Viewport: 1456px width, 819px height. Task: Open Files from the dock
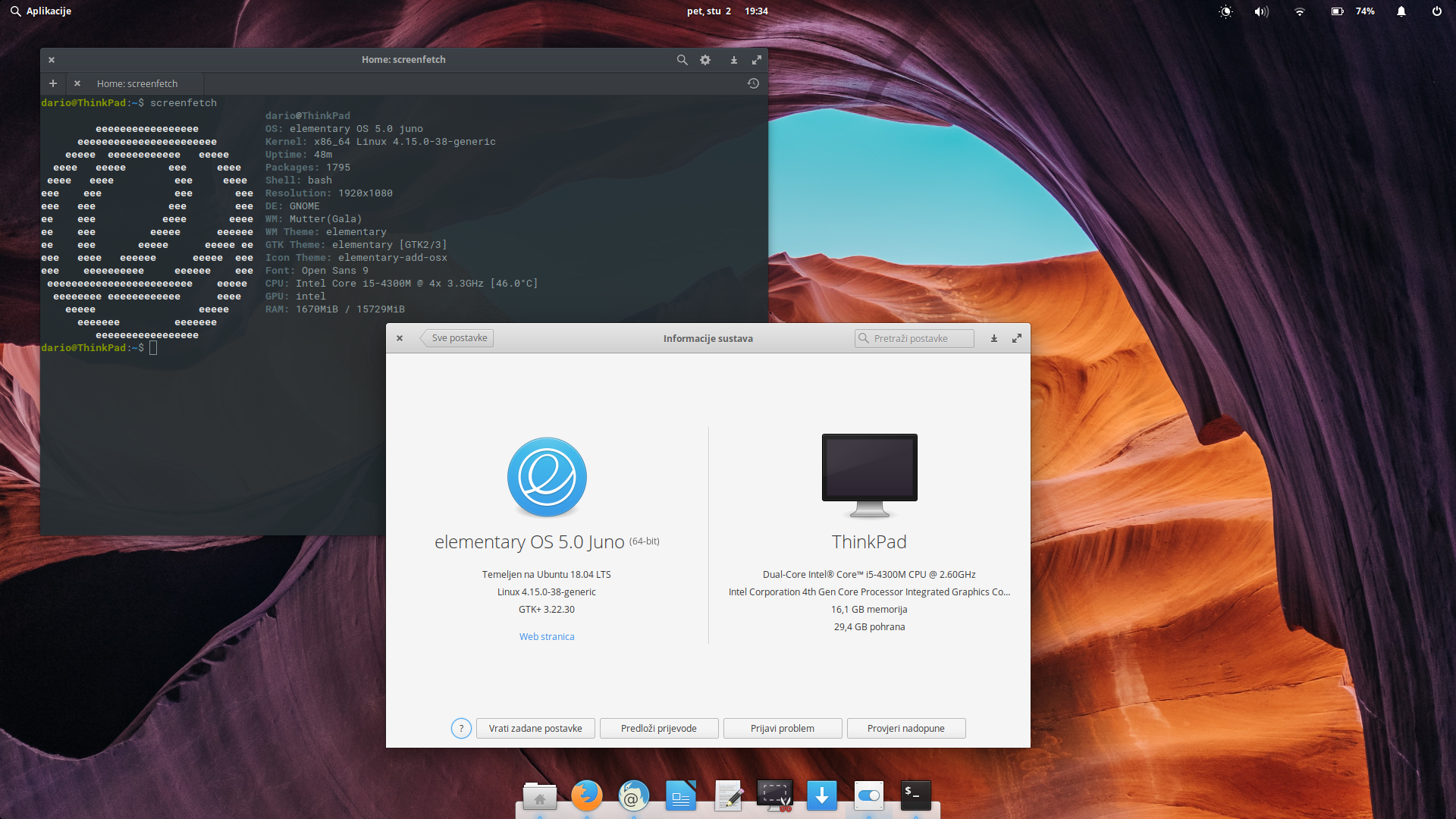(540, 796)
